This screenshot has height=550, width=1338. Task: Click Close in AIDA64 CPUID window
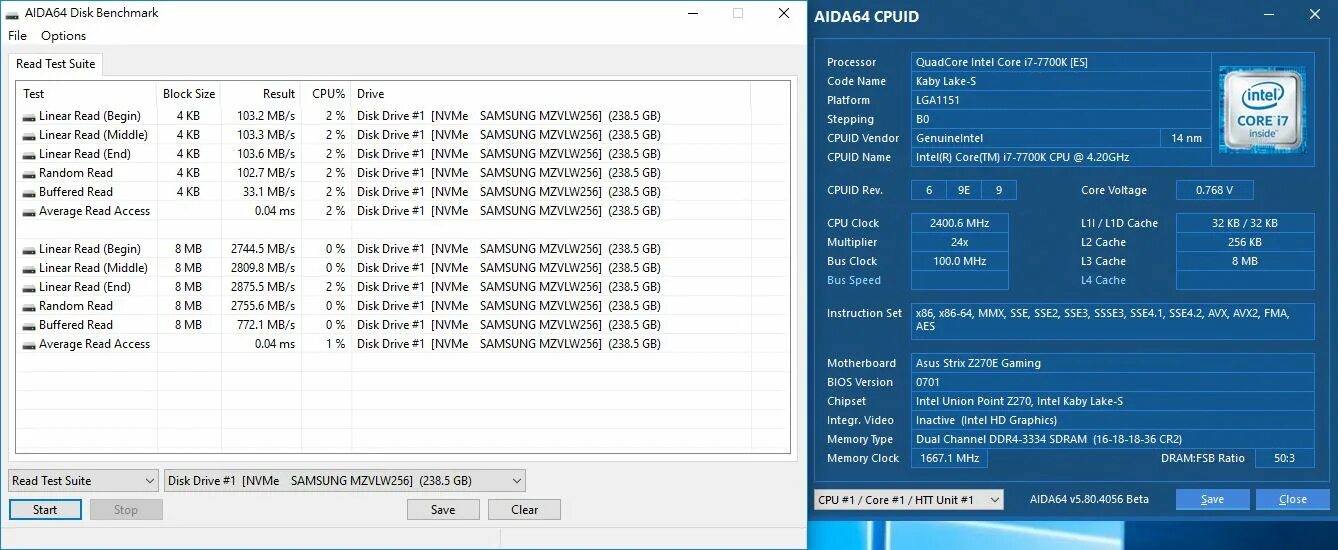[1293, 499]
